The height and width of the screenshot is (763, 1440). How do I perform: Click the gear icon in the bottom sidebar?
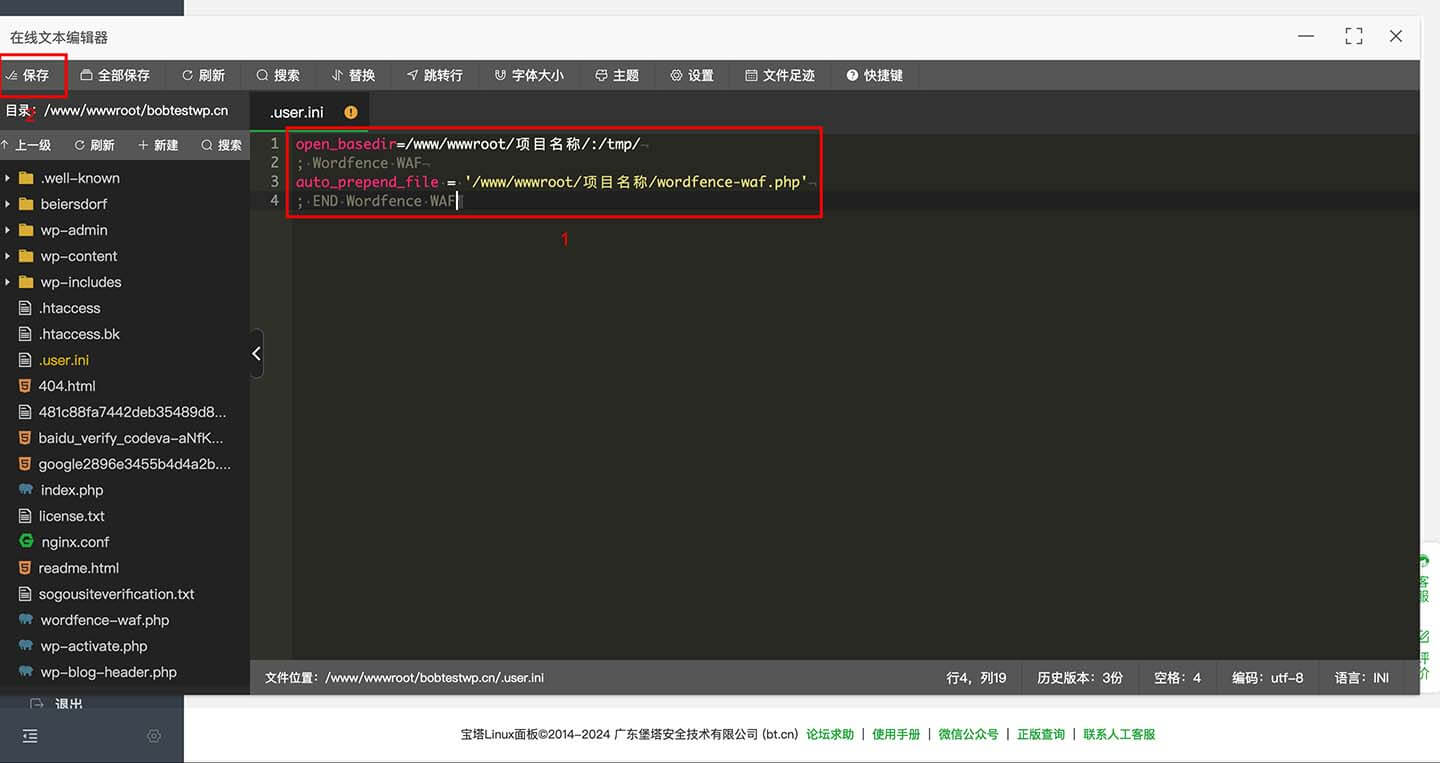(154, 736)
